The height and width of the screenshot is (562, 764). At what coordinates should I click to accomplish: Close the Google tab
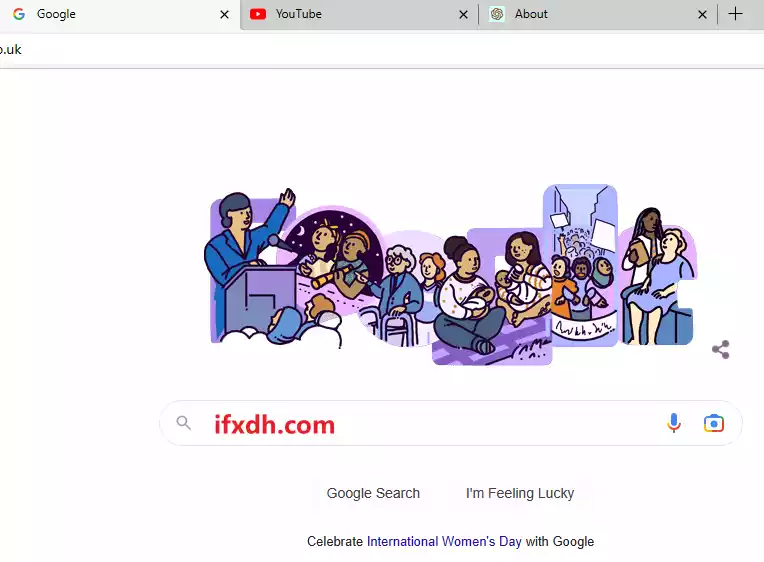[x=224, y=15]
